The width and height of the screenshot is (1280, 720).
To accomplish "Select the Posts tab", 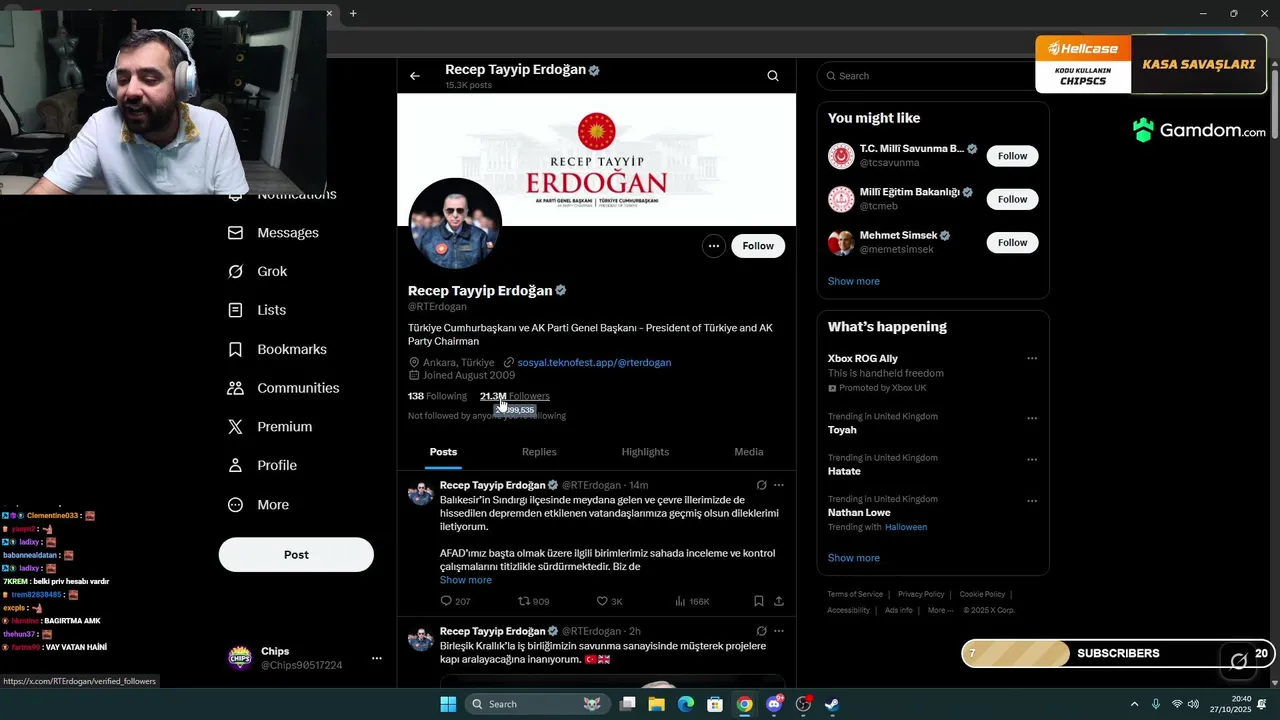I will click(444, 452).
